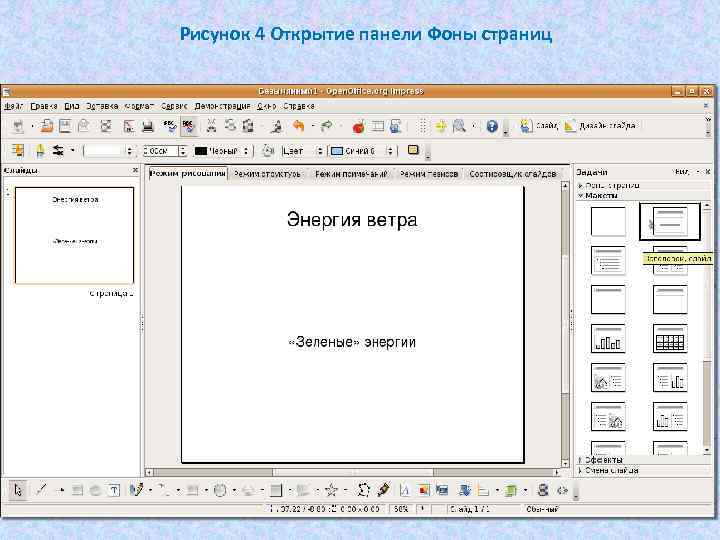Pick the Select arrow tool
The width and height of the screenshot is (720, 540).
[18, 490]
